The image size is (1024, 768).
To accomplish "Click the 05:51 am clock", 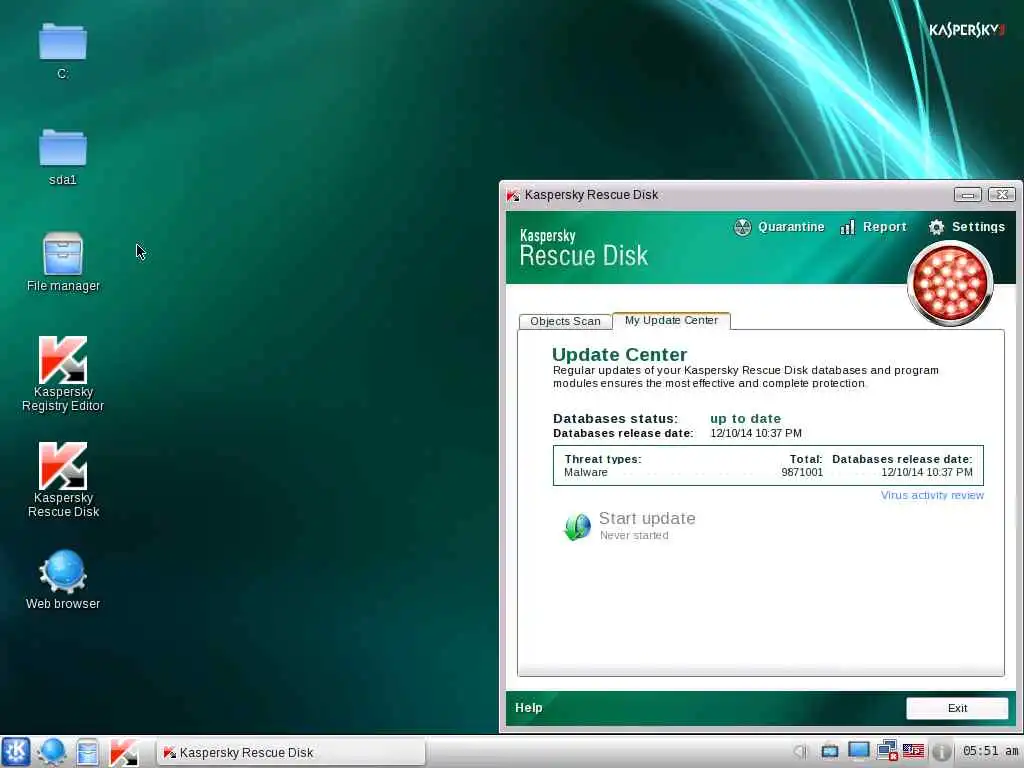I will (x=990, y=751).
